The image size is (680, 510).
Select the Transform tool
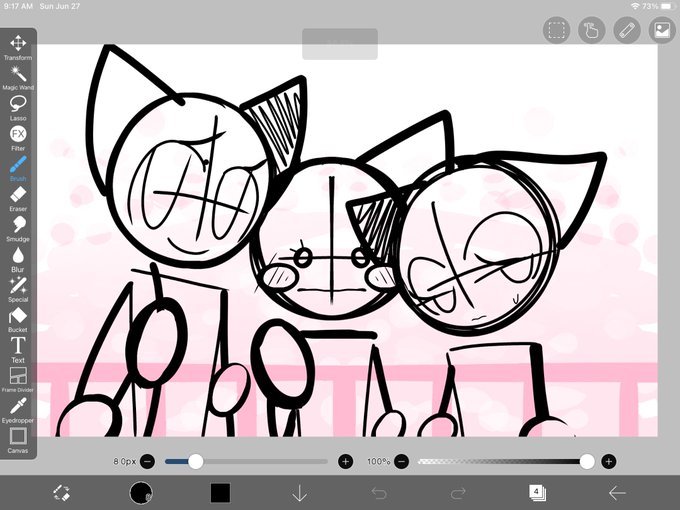pos(18,48)
